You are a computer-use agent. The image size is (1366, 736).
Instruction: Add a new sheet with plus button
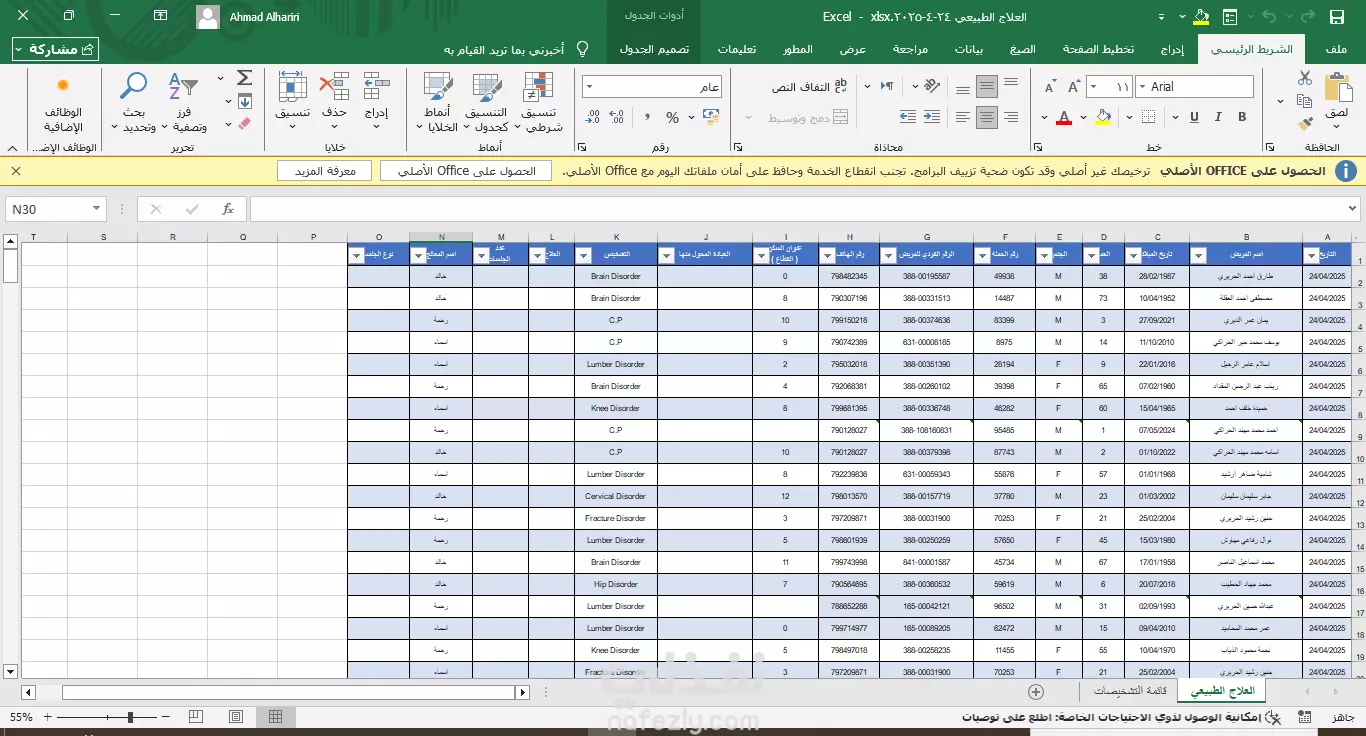click(1036, 692)
